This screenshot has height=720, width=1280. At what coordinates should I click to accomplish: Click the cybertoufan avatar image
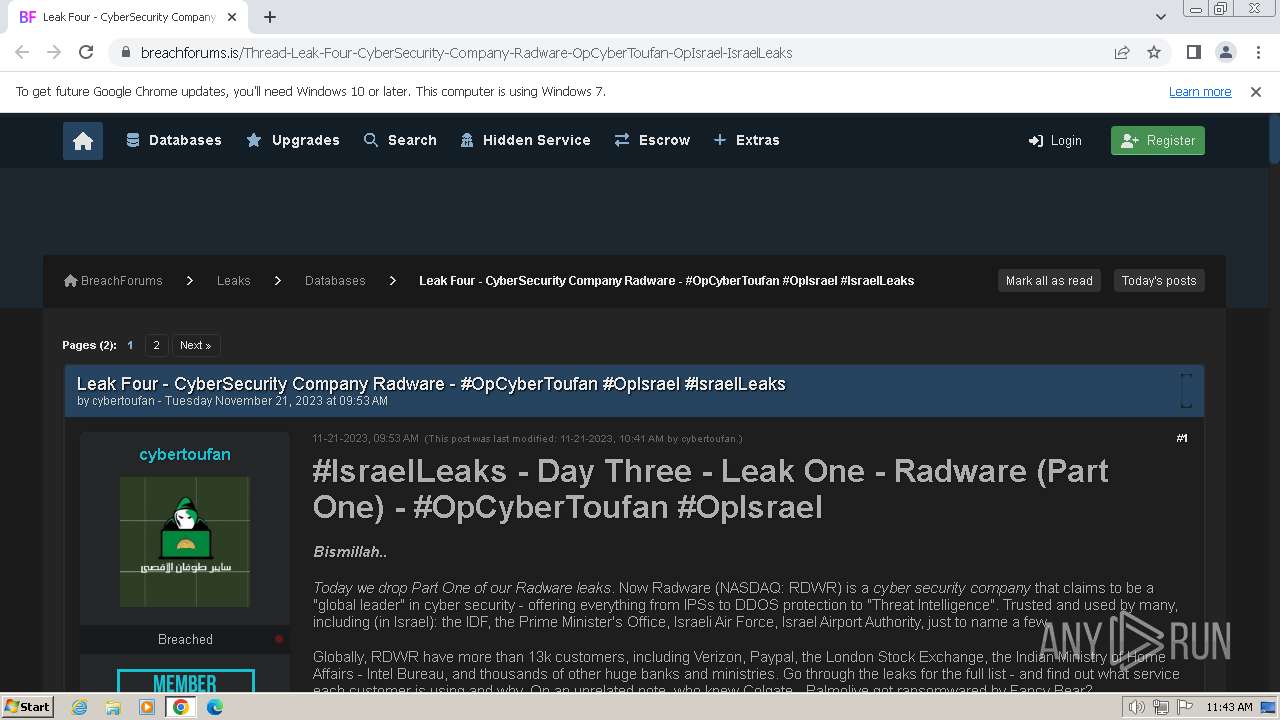coord(185,541)
